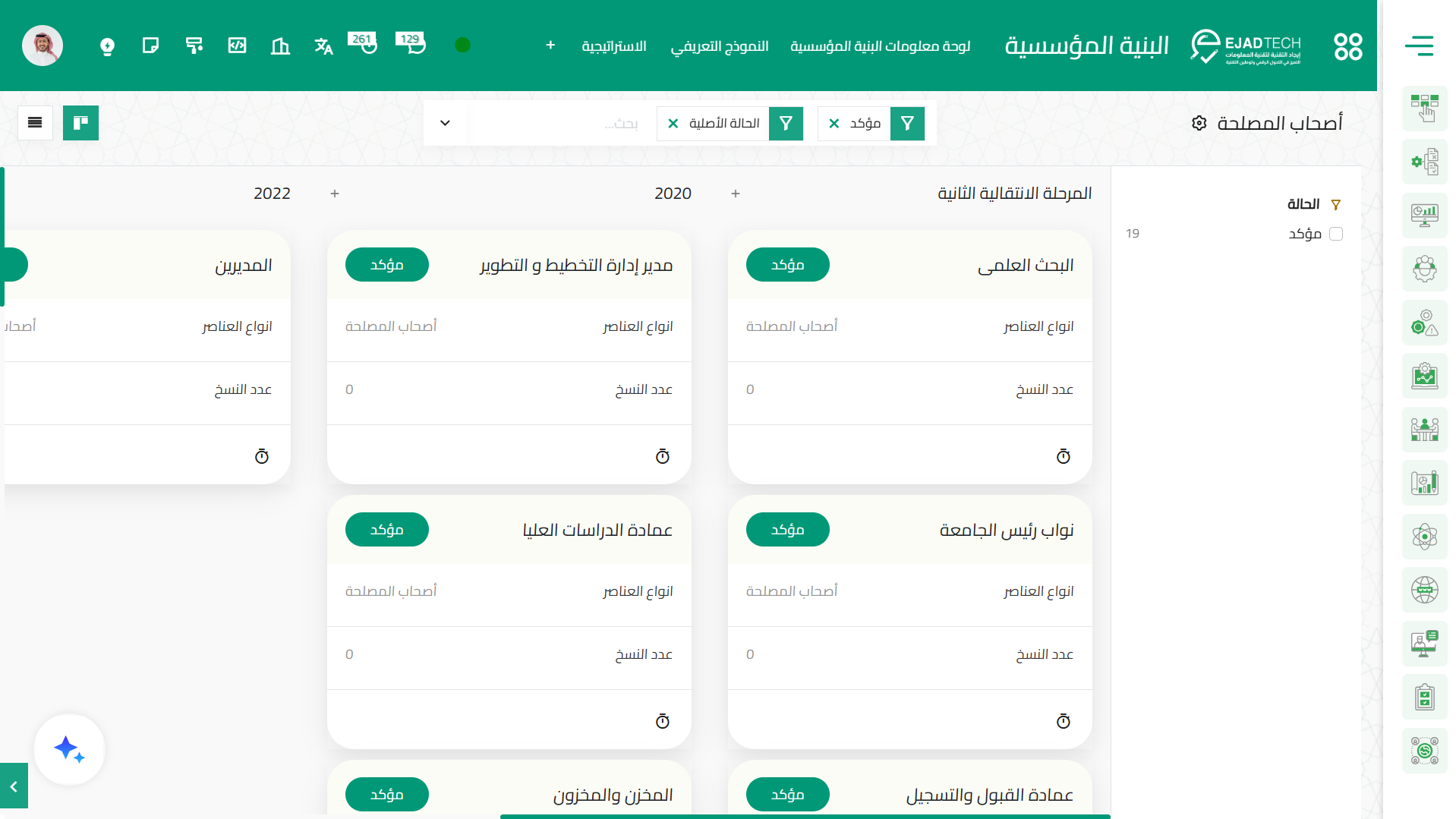Open the sidebar shapes warning icon

click(1425, 323)
